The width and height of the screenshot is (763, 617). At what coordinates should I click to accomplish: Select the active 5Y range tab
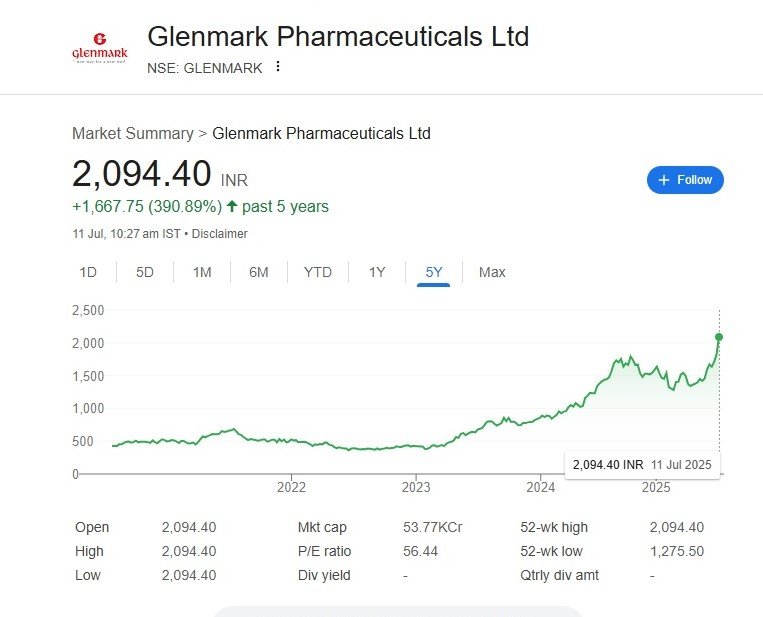434,272
